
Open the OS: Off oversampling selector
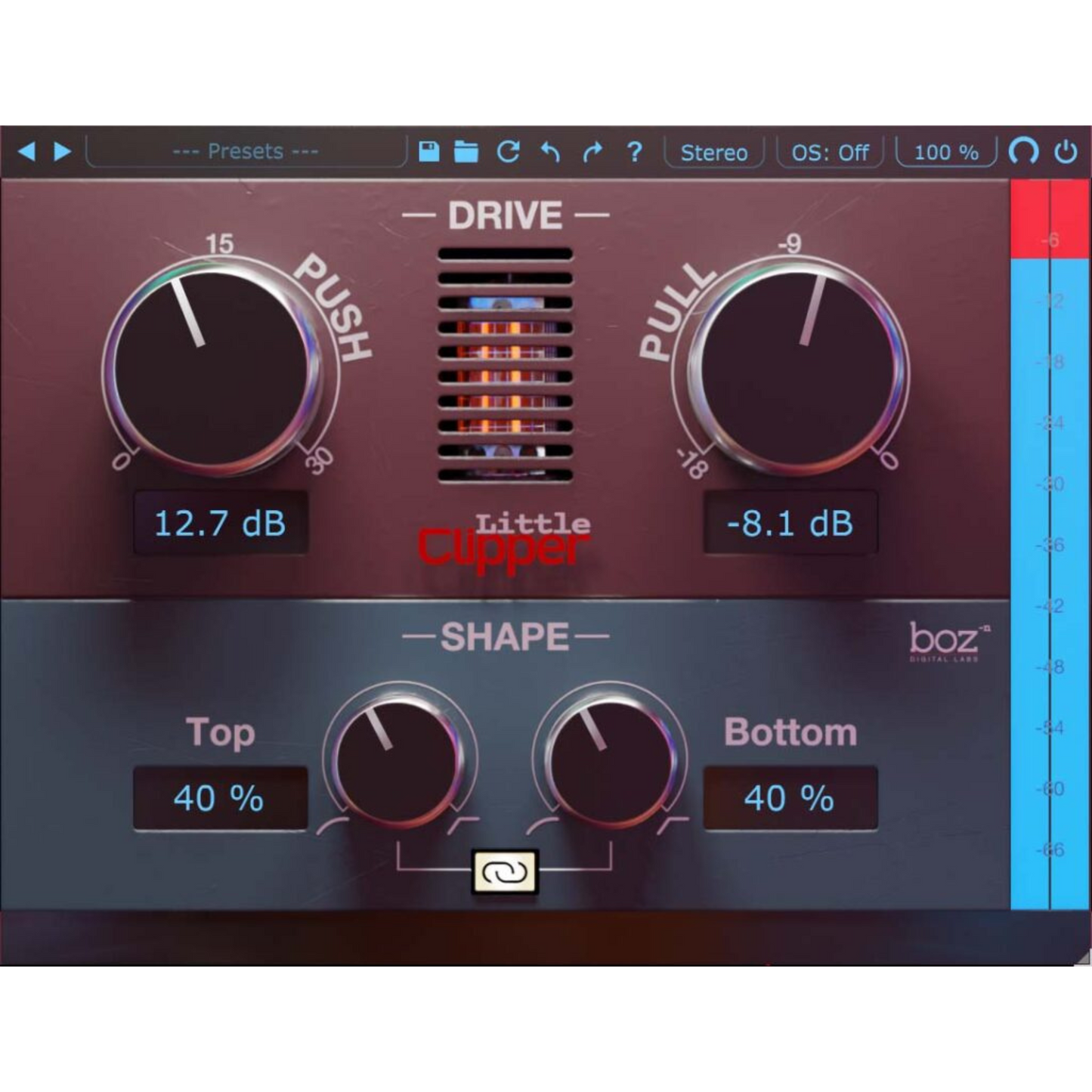[x=830, y=153]
